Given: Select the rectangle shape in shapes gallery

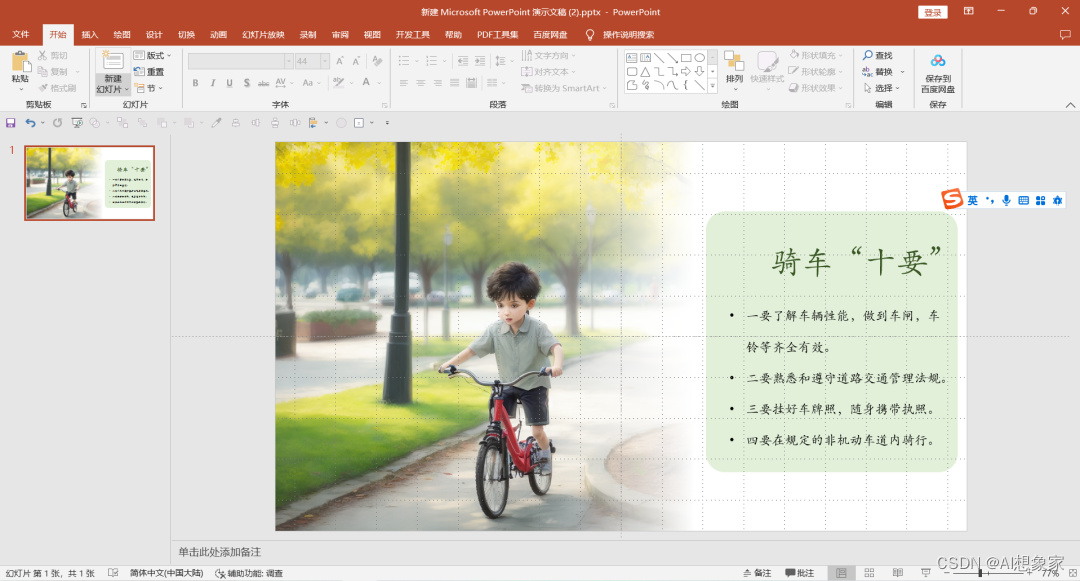Looking at the screenshot, I should 686,58.
